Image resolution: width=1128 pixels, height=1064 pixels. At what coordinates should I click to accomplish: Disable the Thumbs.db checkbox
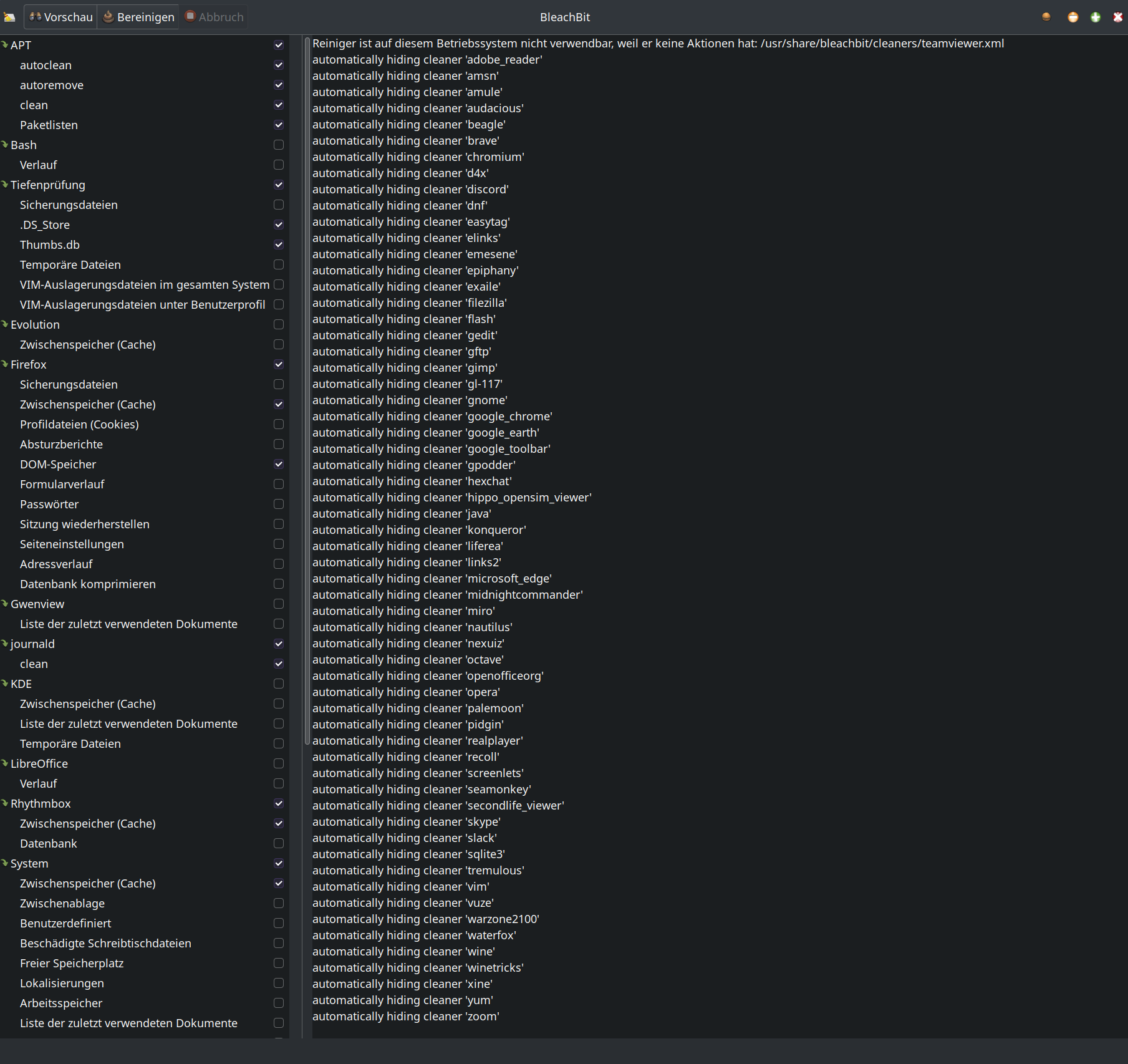pos(279,244)
